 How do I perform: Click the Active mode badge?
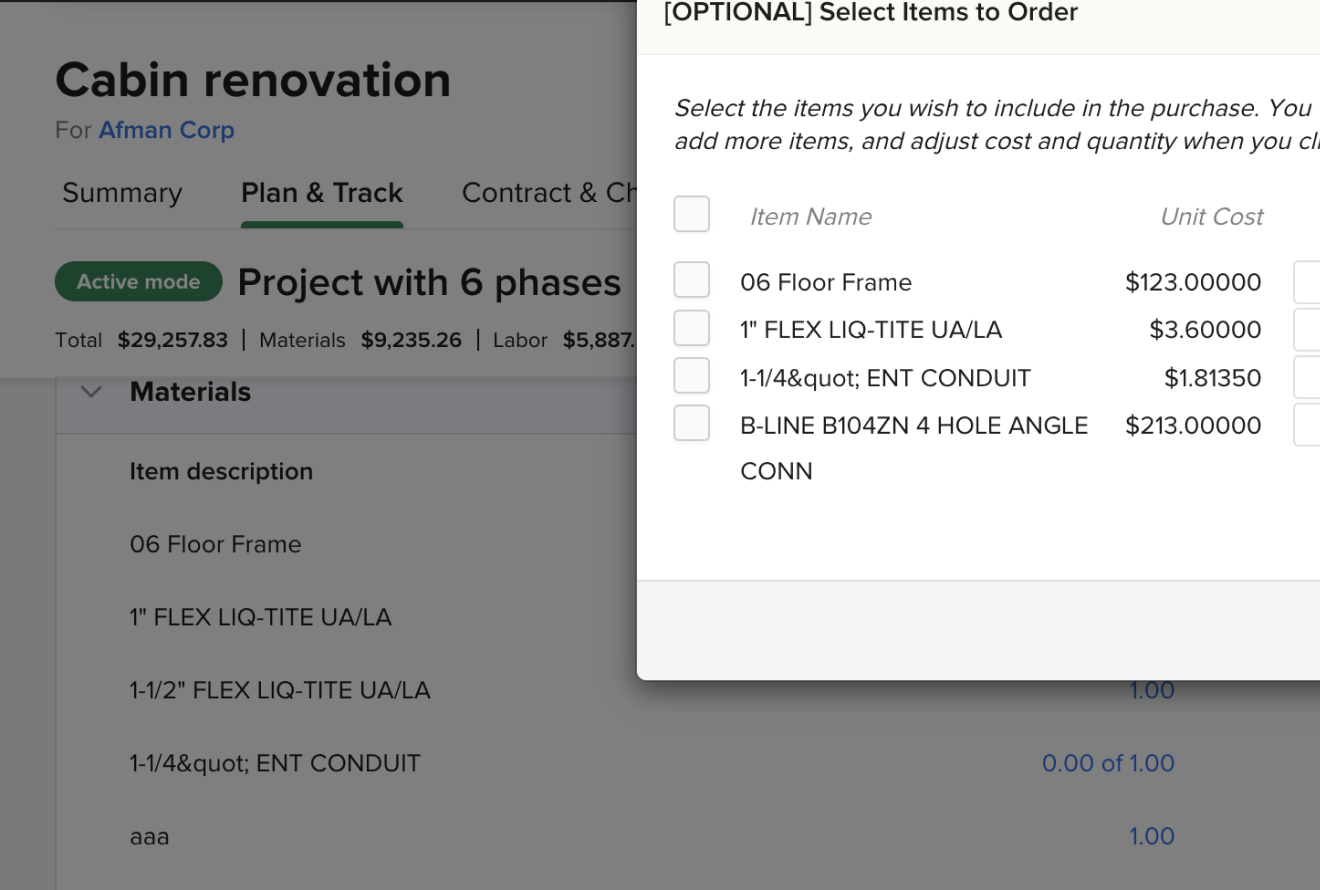(x=138, y=281)
